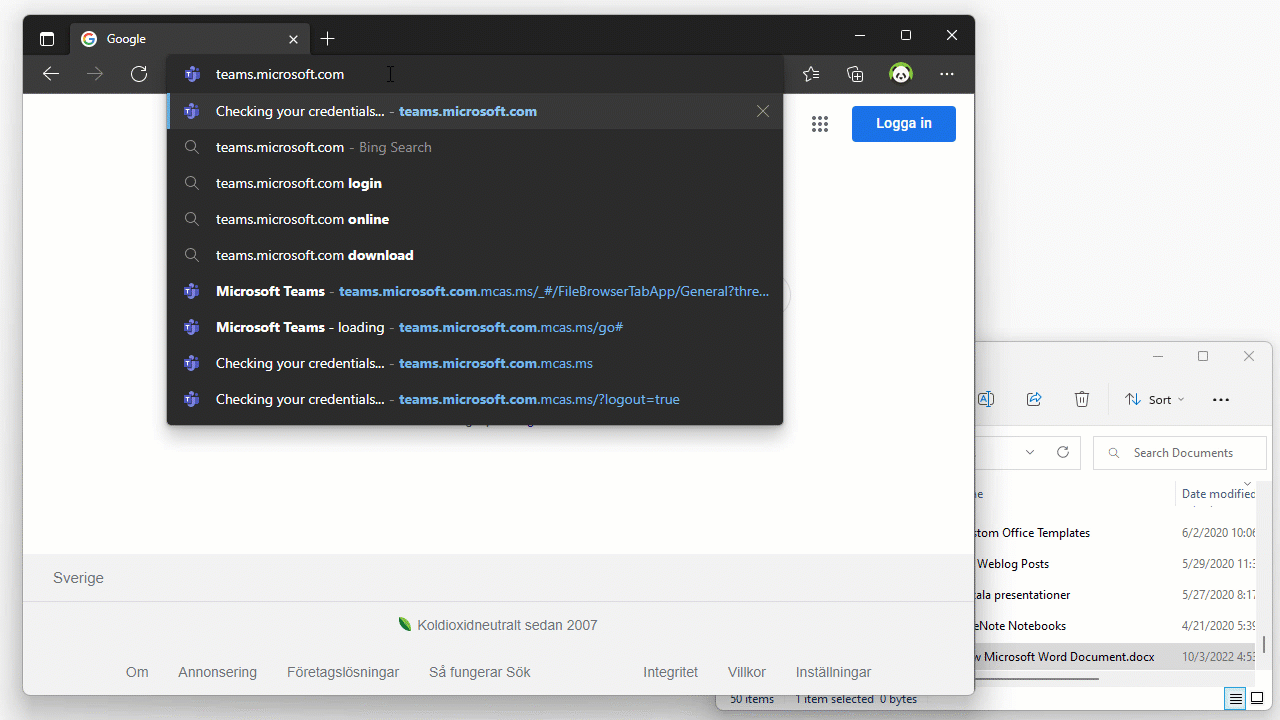Expand the Sort dropdown in Explorer
1280x720 pixels.
pos(1155,399)
